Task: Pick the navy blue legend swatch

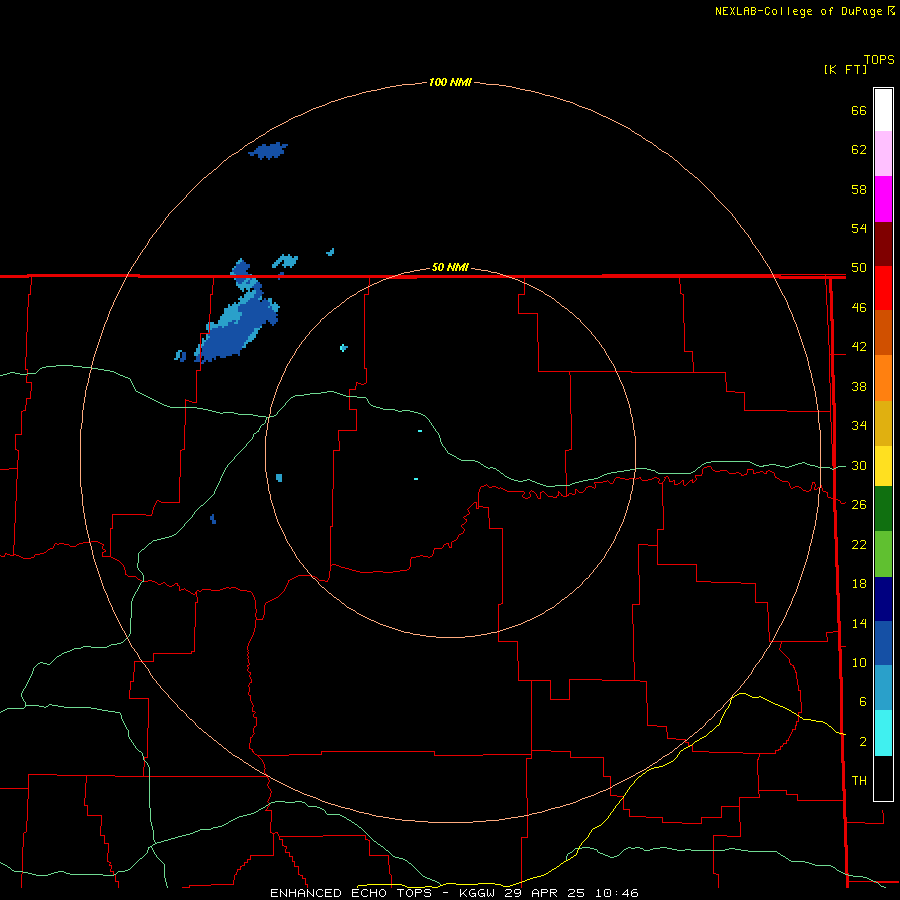Action: tap(883, 599)
